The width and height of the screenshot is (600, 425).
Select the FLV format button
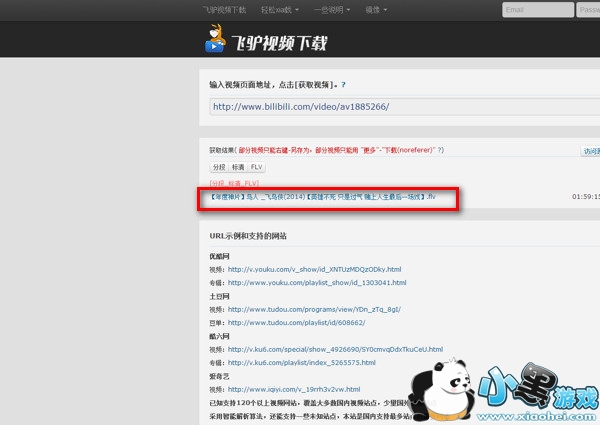click(x=257, y=166)
